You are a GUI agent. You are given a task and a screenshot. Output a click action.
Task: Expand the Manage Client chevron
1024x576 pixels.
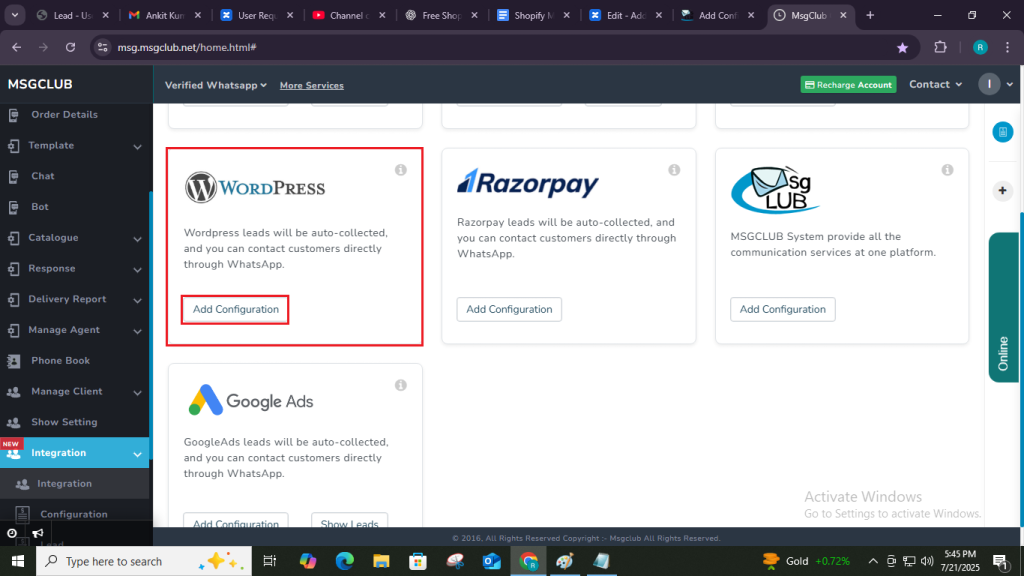(137, 392)
